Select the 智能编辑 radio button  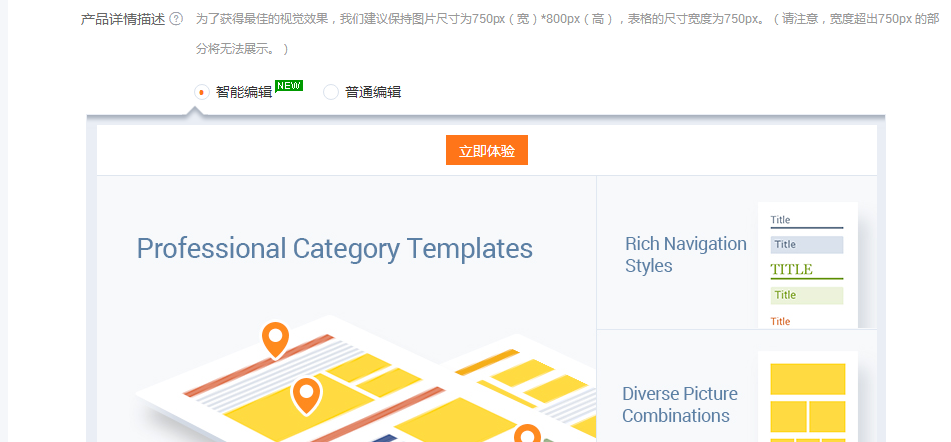(x=201, y=92)
